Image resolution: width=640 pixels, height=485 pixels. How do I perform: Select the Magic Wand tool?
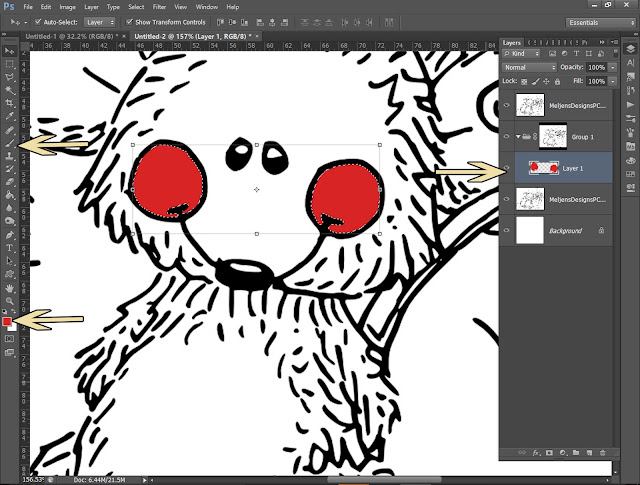point(9,90)
